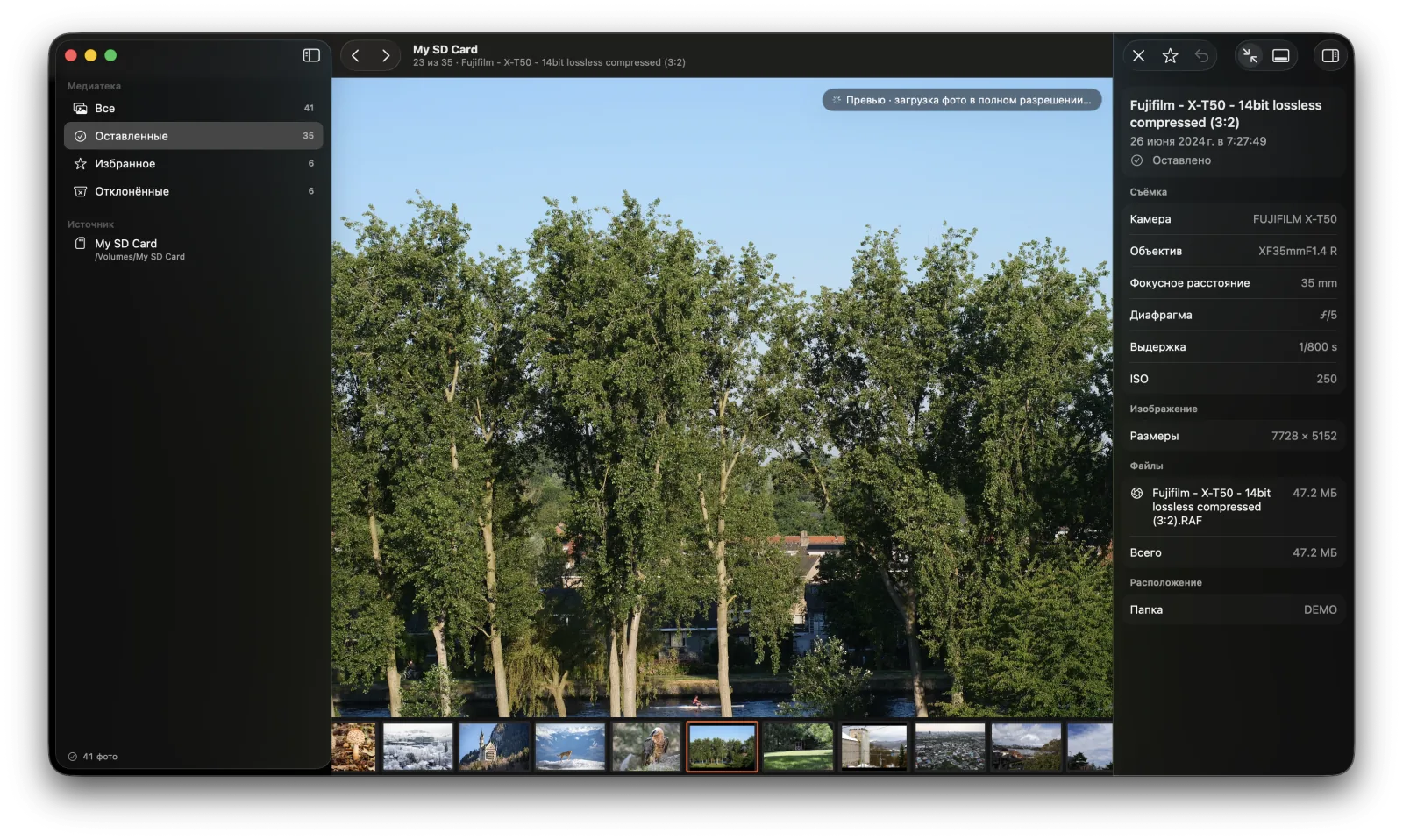Exit full view with collapse arrows icon
The width and height of the screenshot is (1403, 840).
tap(1250, 56)
